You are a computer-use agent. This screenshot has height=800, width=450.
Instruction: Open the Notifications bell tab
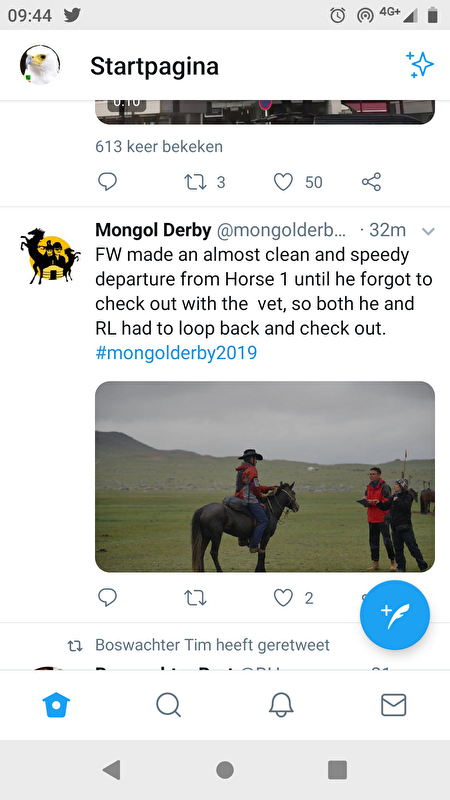click(x=281, y=705)
